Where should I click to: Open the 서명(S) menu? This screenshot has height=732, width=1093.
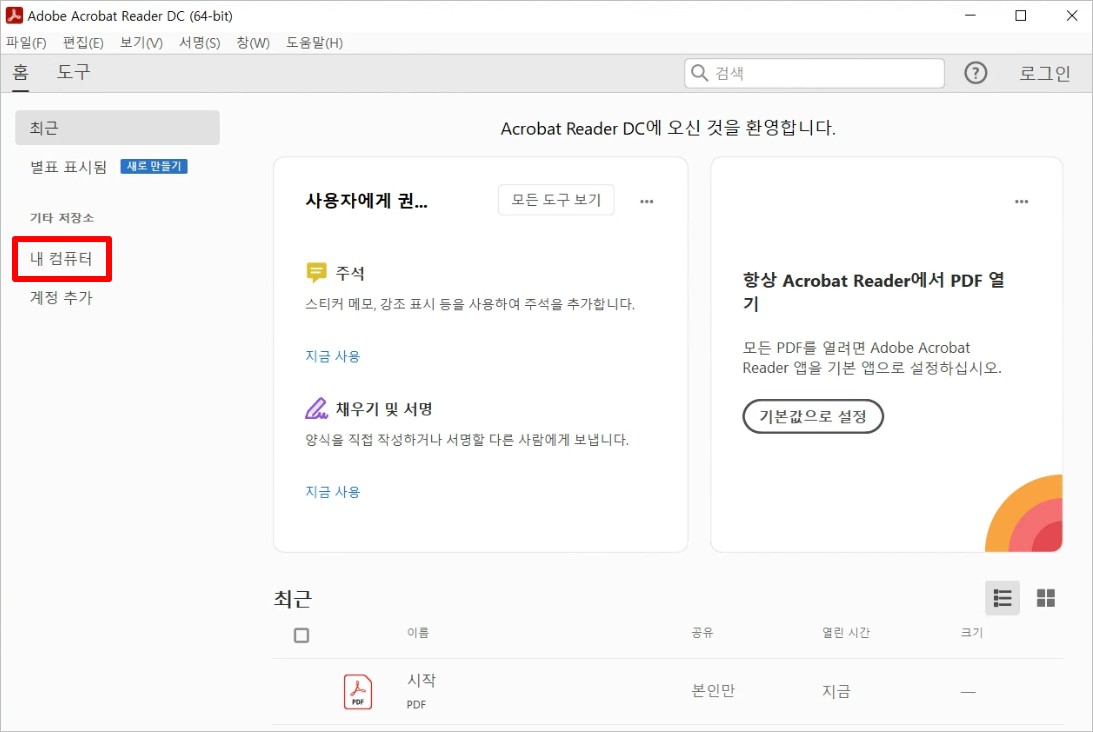199,43
